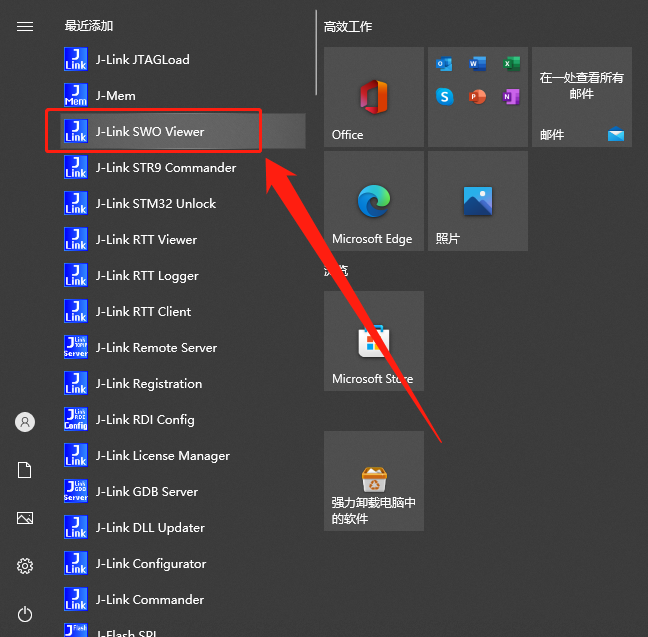Image resolution: width=648 pixels, height=637 pixels.
Task: Open the Documents sidebar icon
Action: point(25,470)
